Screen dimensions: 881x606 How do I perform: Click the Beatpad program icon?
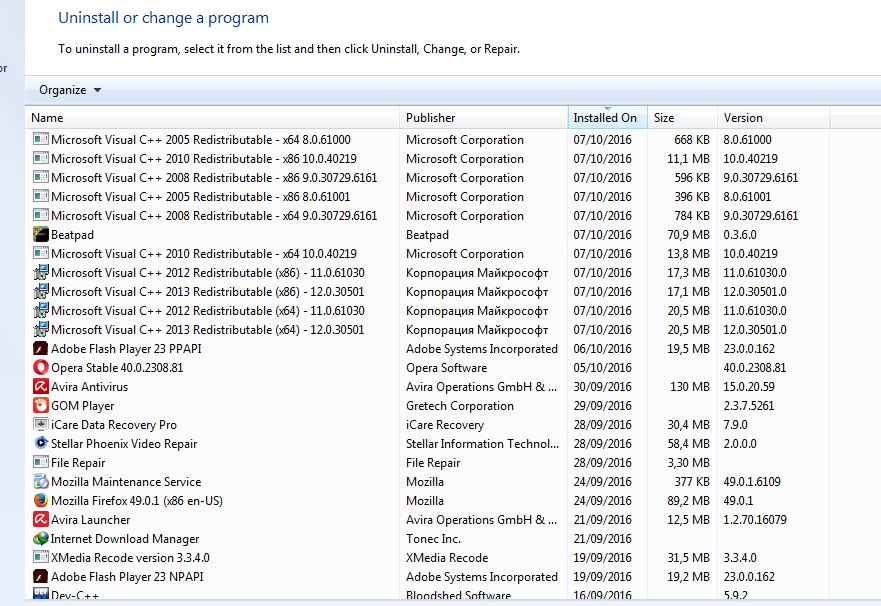click(x=40, y=234)
